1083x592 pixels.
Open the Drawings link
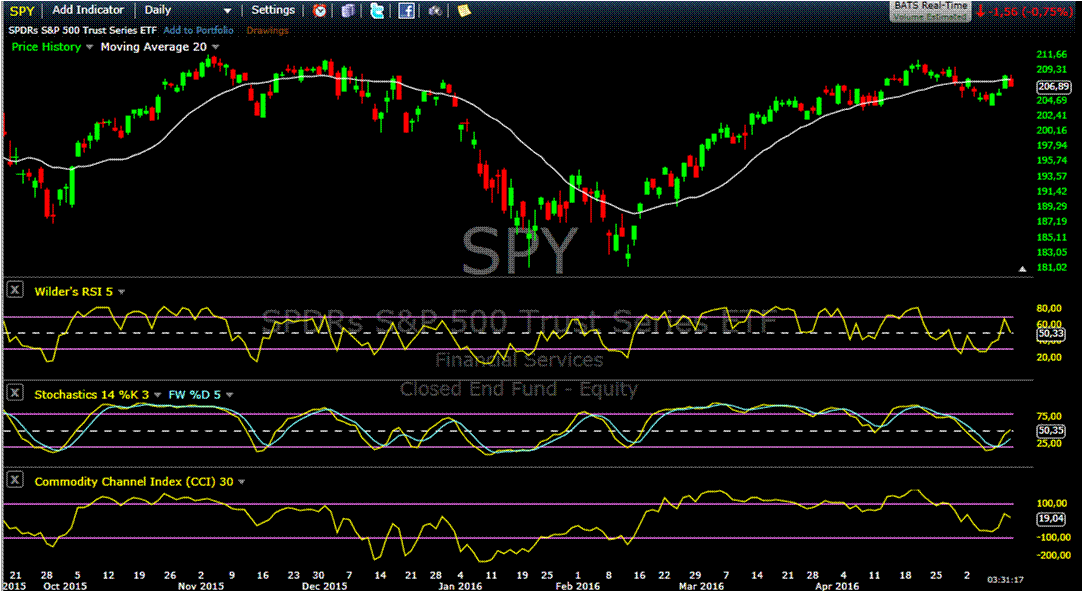coord(267,30)
